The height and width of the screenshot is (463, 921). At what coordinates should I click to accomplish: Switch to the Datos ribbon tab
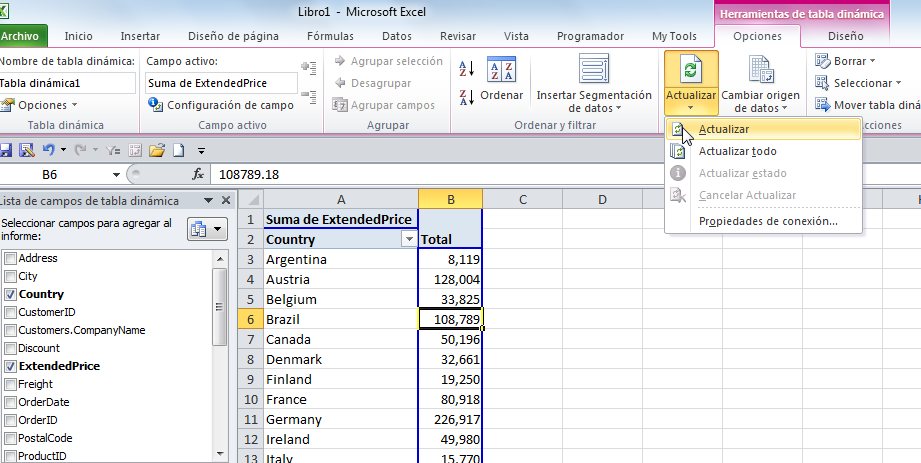pyautogui.click(x=397, y=36)
